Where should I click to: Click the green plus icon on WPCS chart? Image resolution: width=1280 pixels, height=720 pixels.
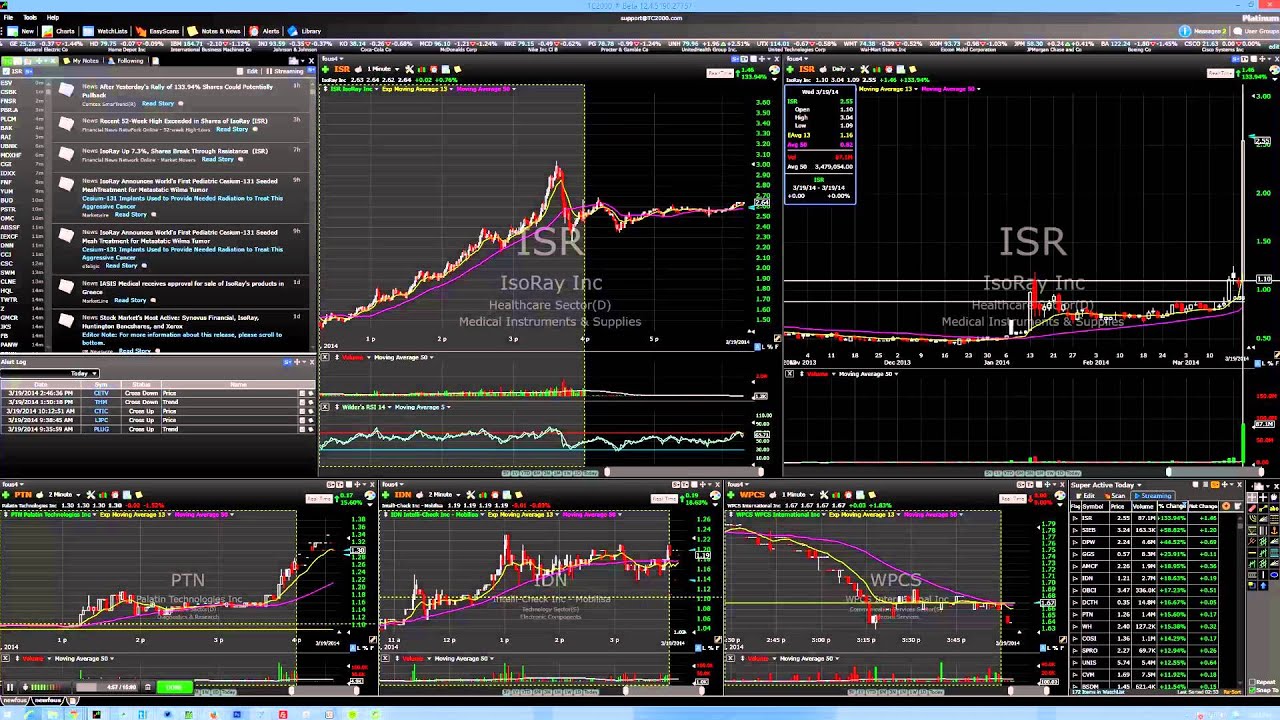pos(733,495)
